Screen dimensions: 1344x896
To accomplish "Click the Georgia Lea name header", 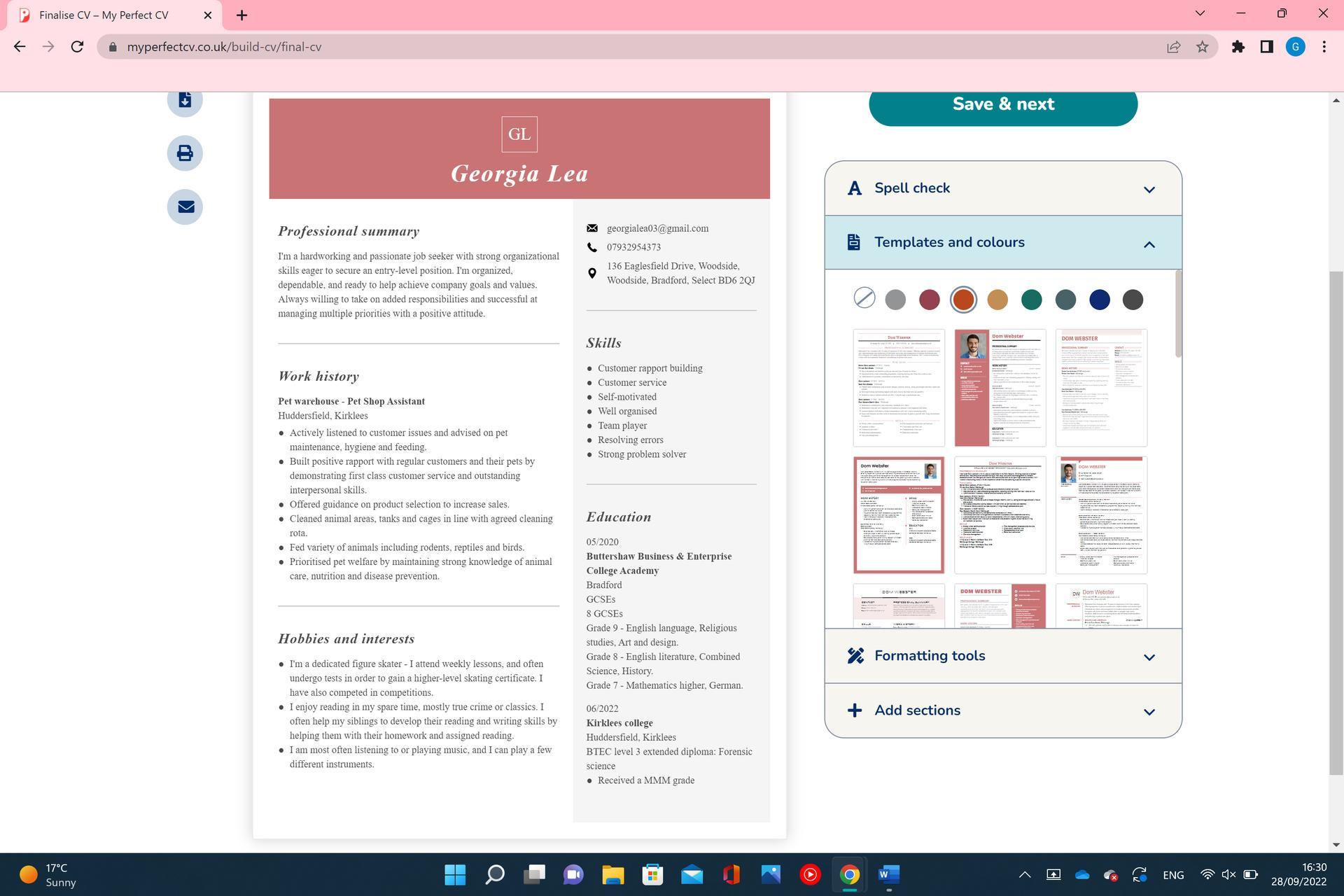I will click(x=519, y=174).
